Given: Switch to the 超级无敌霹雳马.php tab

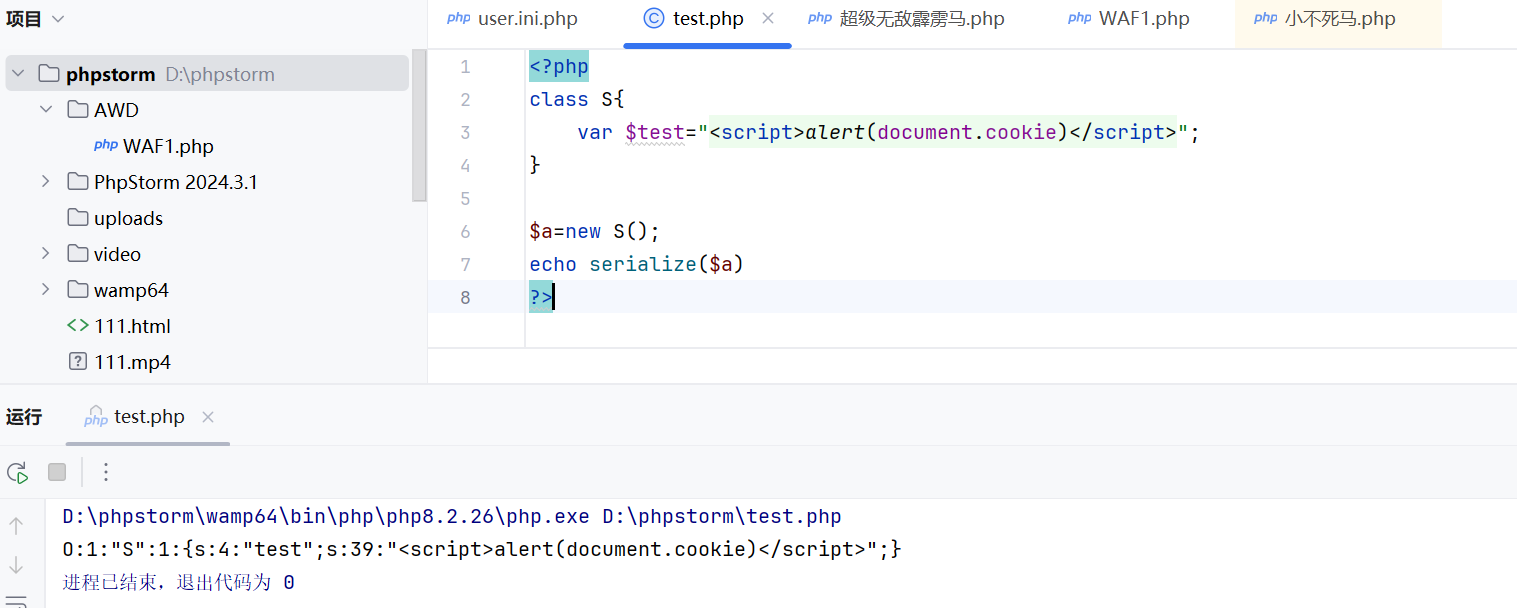Looking at the screenshot, I should 921,19.
